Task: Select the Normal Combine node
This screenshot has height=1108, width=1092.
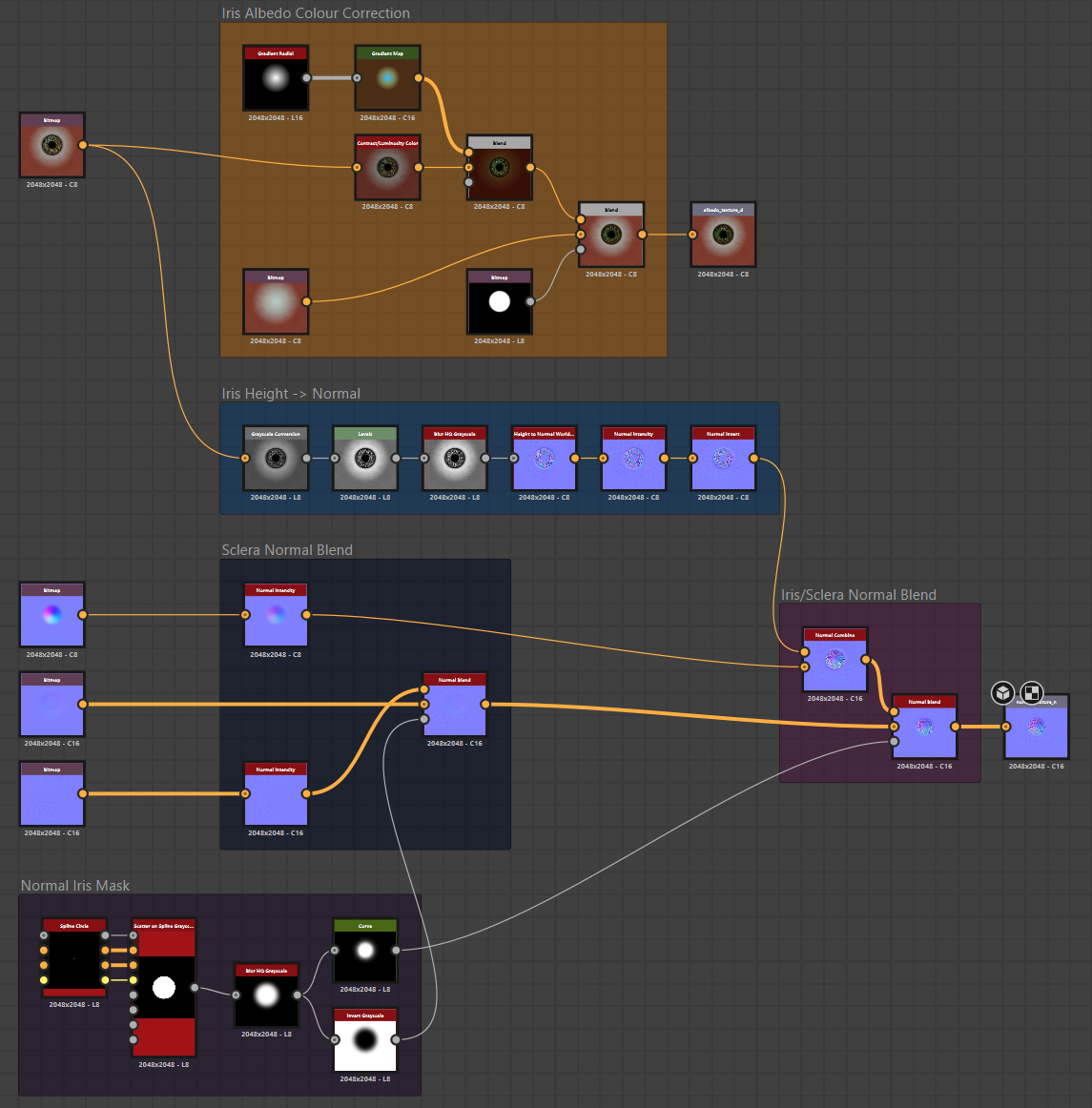Action: (834, 660)
